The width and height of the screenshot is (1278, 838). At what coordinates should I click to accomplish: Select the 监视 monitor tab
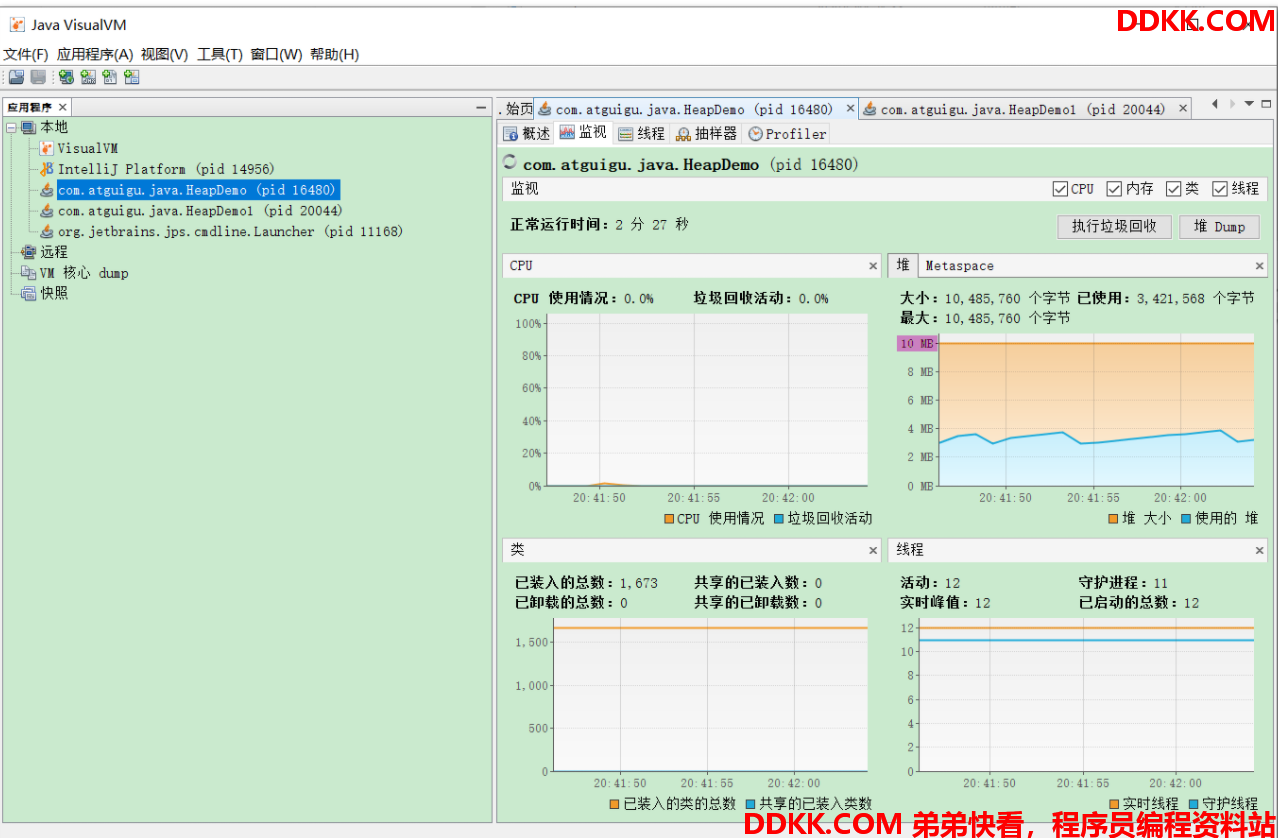582,133
